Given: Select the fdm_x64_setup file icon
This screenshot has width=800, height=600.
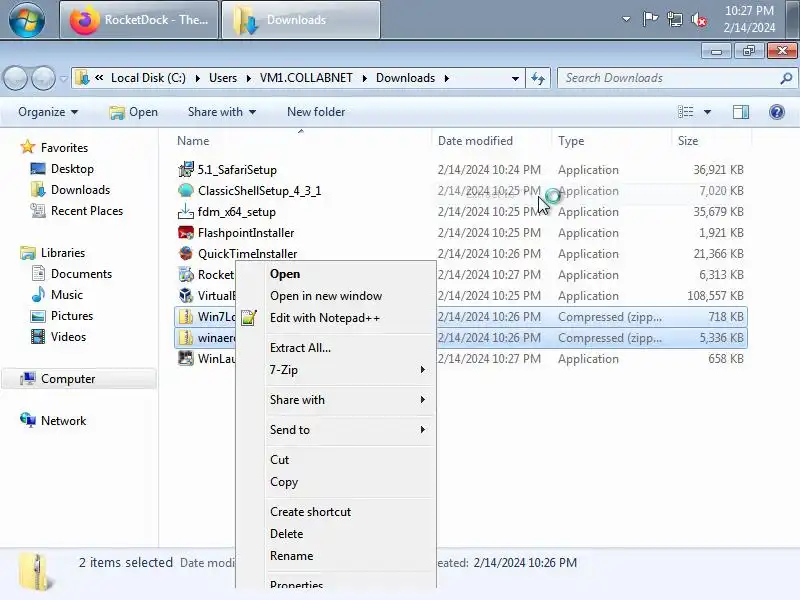Looking at the screenshot, I should pyautogui.click(x=186, y=211).
